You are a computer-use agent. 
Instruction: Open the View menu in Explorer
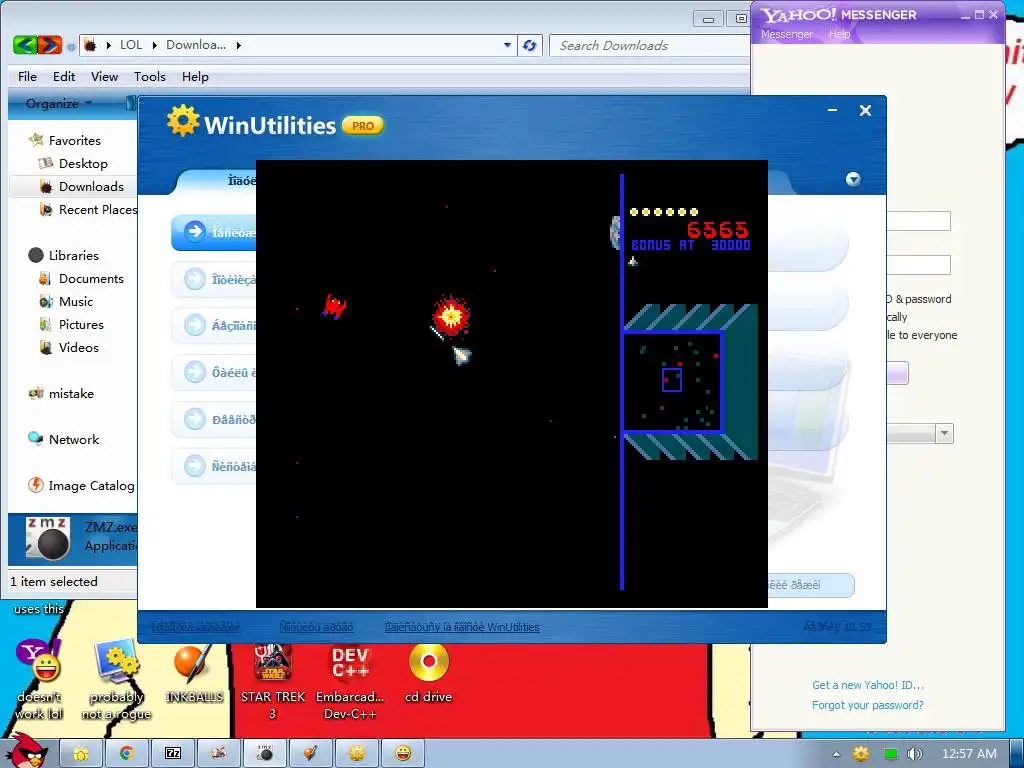point(104,76)
